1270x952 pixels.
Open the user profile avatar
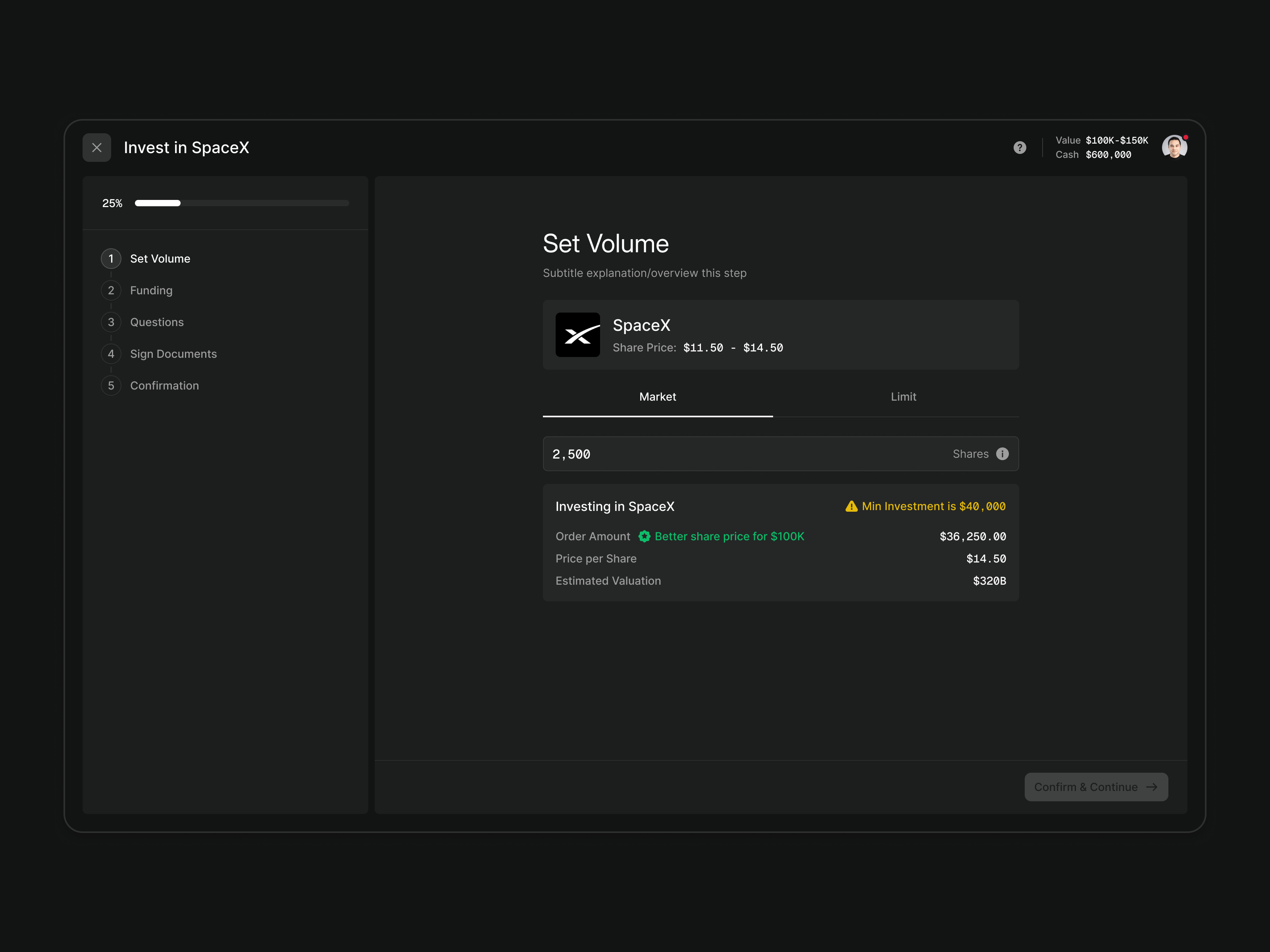click(x=1174, y=148)
